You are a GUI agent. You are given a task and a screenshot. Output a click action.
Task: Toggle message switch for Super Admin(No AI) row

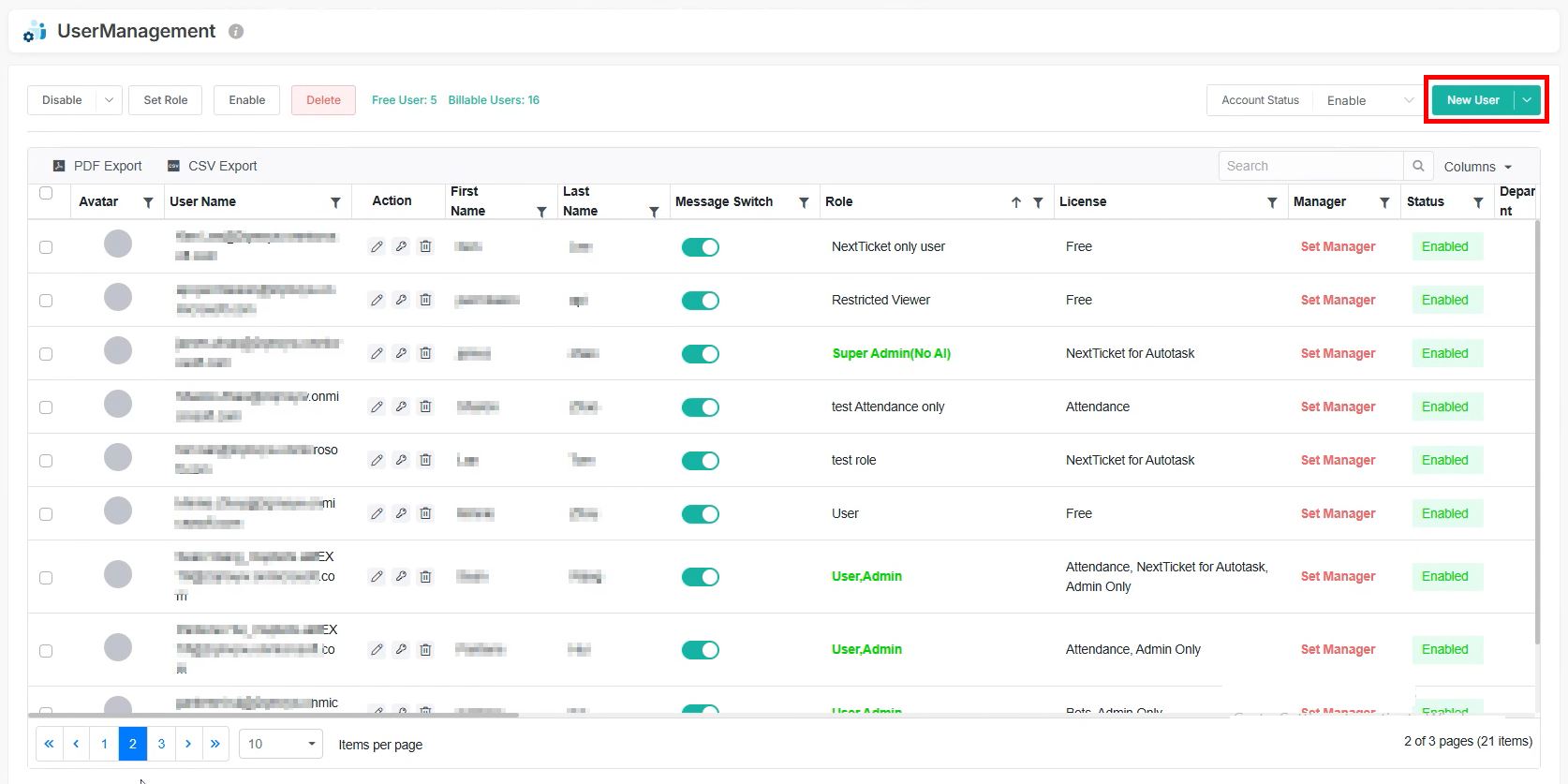pyautogui.click(x=700, y=354)
